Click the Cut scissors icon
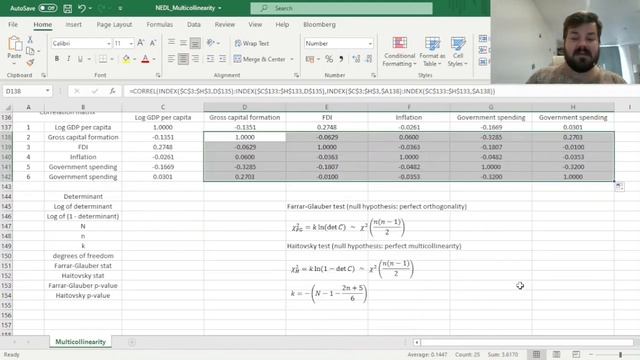Image resolution: width=640 pixels, height=360 pixels. [30, 40]
